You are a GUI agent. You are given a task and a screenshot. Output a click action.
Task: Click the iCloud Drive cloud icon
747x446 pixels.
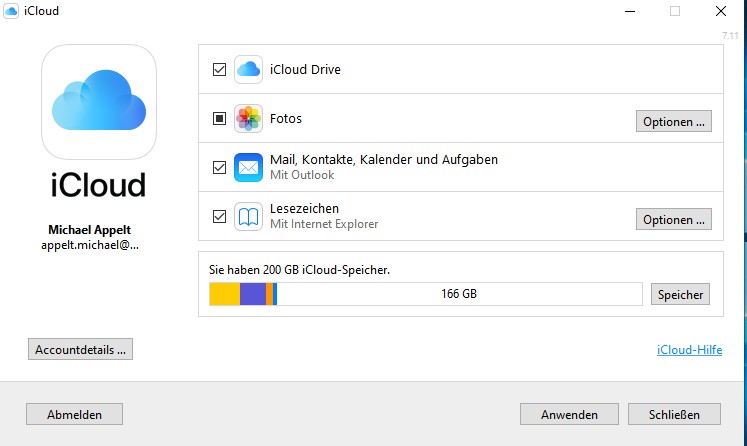[248, 70]
